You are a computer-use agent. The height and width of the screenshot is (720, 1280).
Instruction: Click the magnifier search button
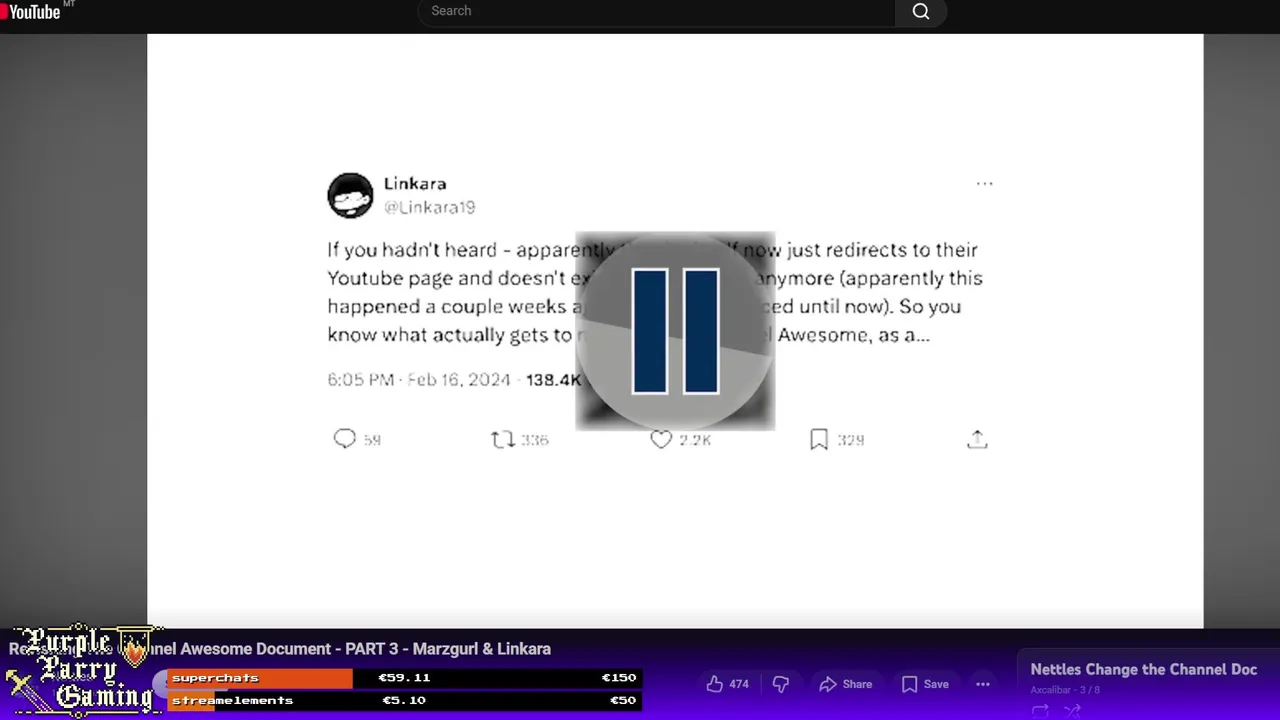(x=921, y=11)
